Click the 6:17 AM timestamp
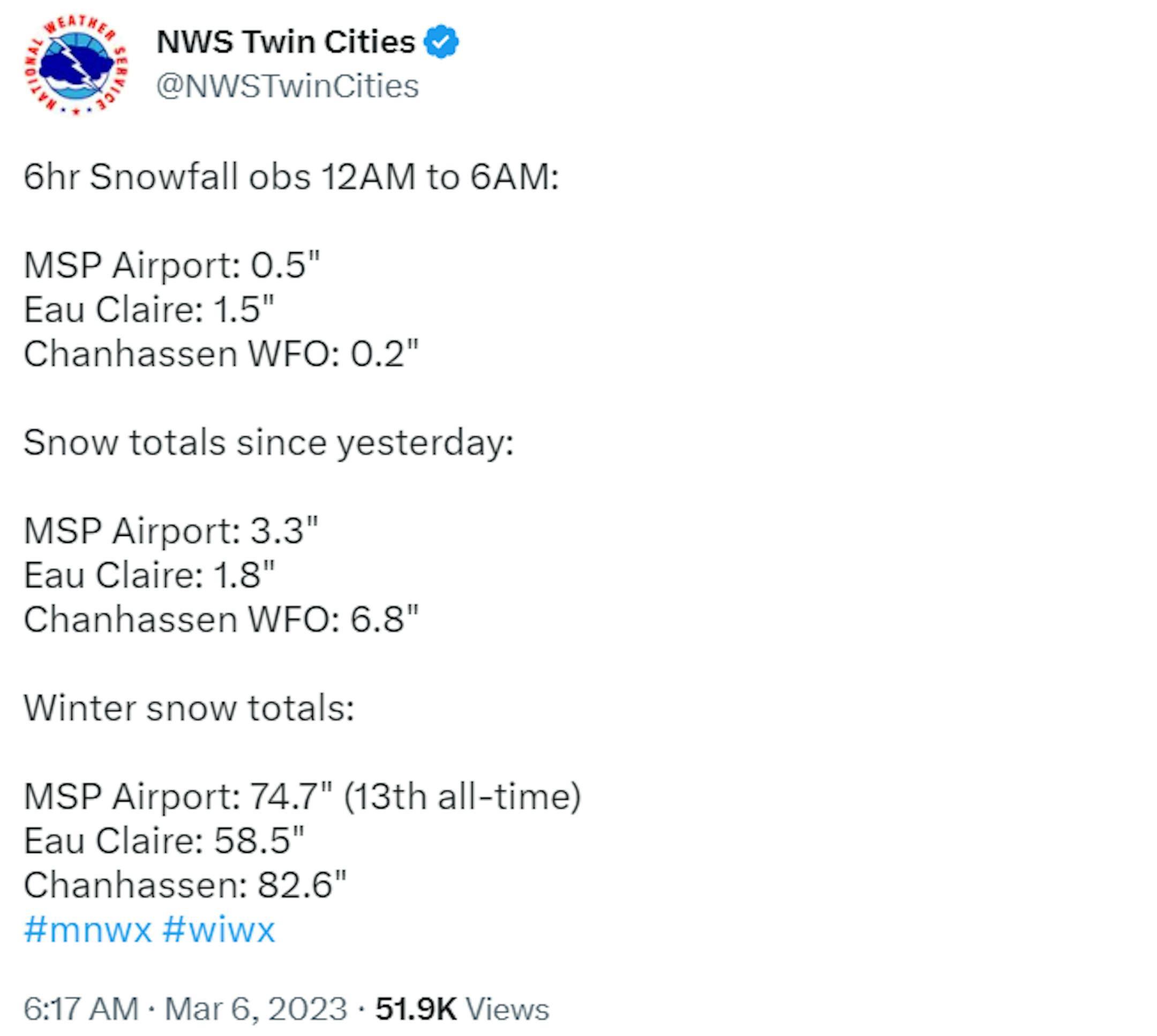 pyautogui.click(x=81, y=1009)
